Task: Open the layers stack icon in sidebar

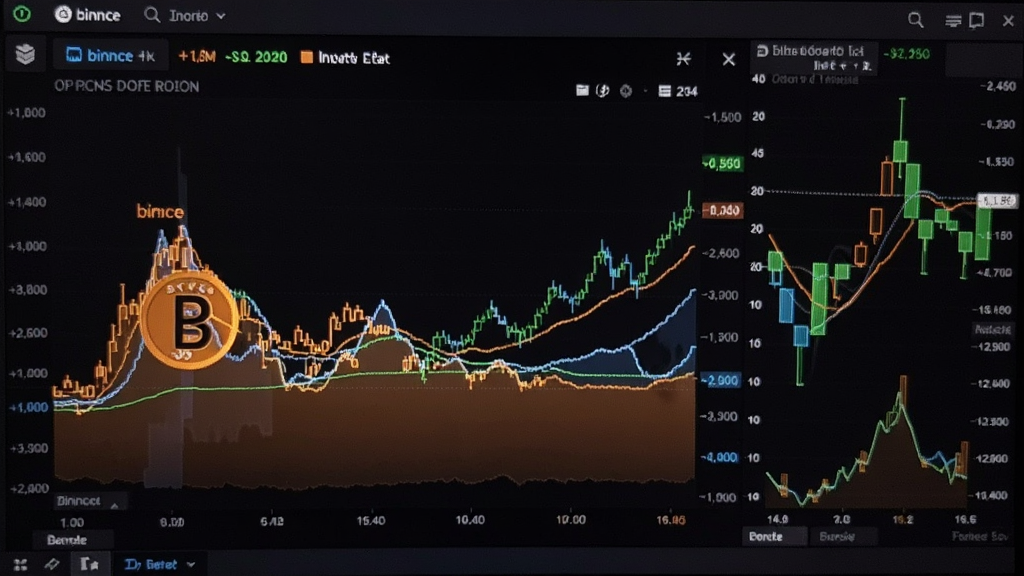Action: (25, 54)
